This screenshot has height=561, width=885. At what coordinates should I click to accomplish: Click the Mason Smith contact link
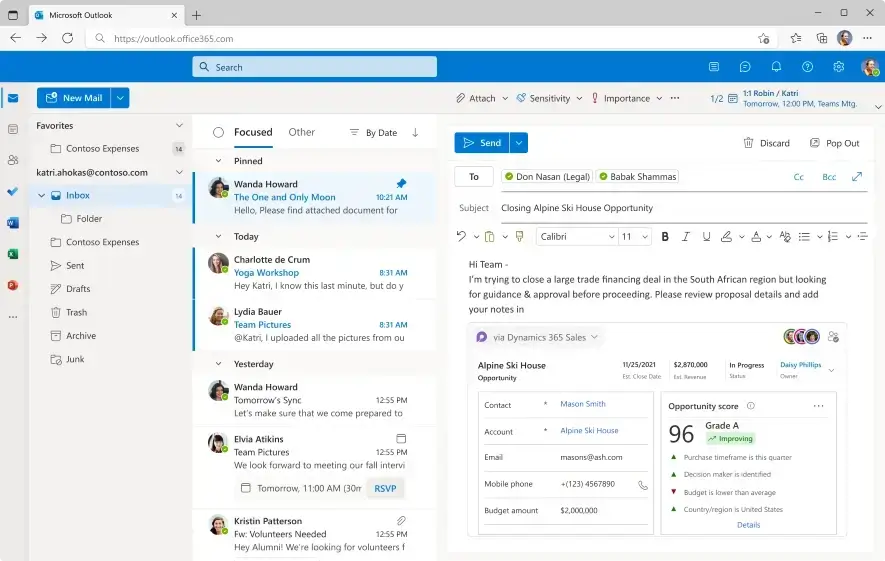point(582,404)
